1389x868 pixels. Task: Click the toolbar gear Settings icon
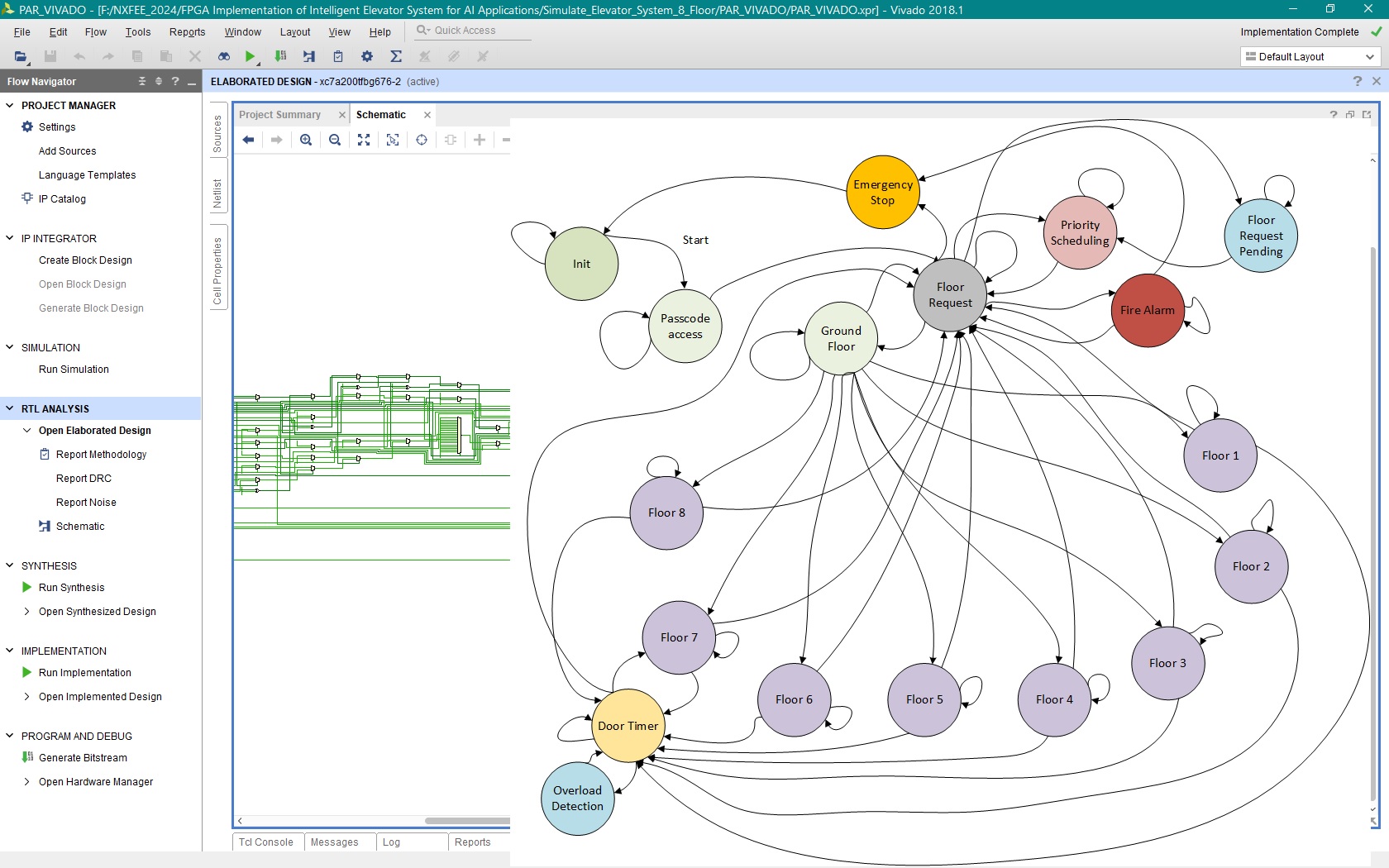click(367, 56)
